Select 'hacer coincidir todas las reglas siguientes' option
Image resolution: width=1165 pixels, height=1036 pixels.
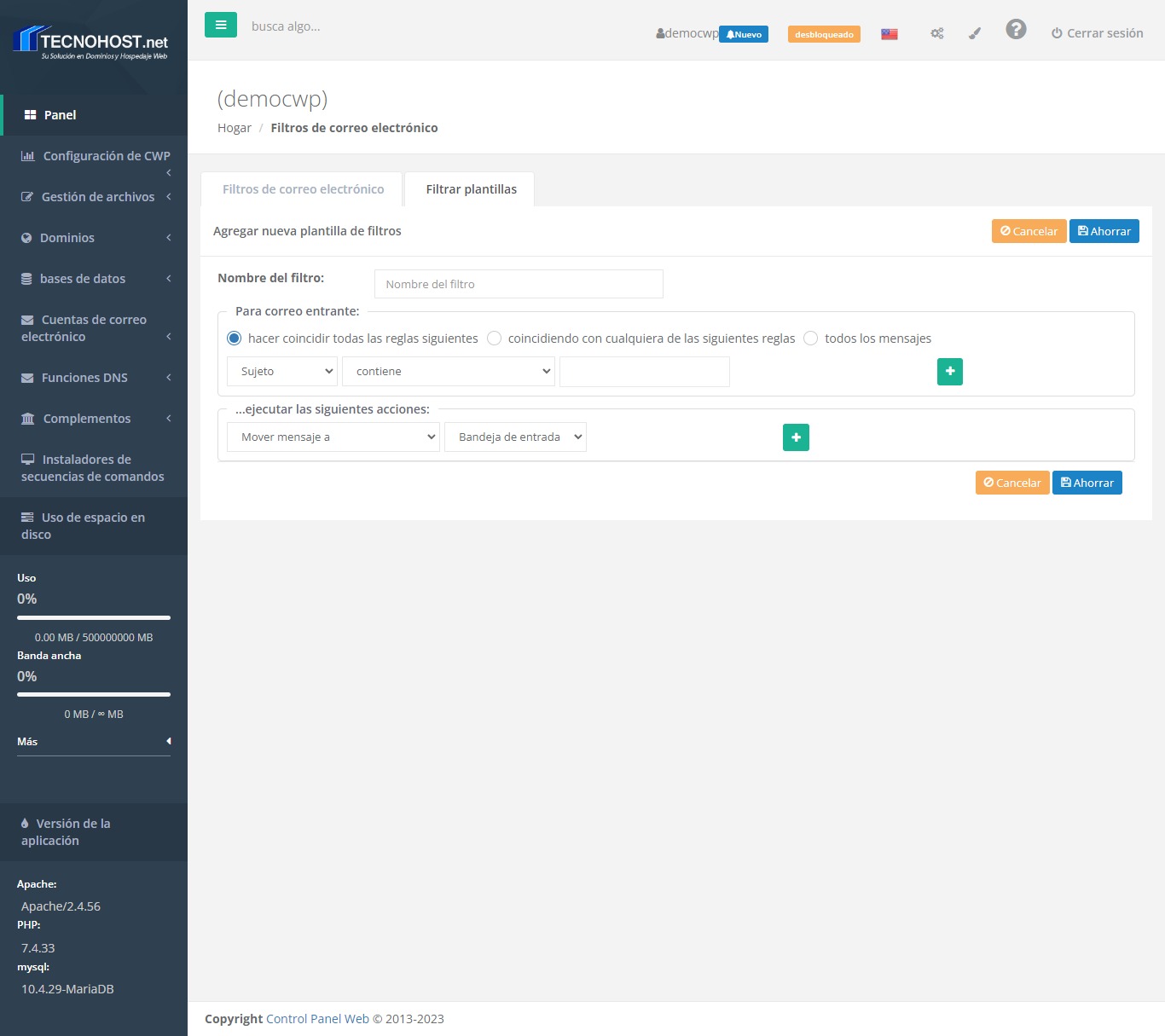pyautogui.click(x=235, y=339)
